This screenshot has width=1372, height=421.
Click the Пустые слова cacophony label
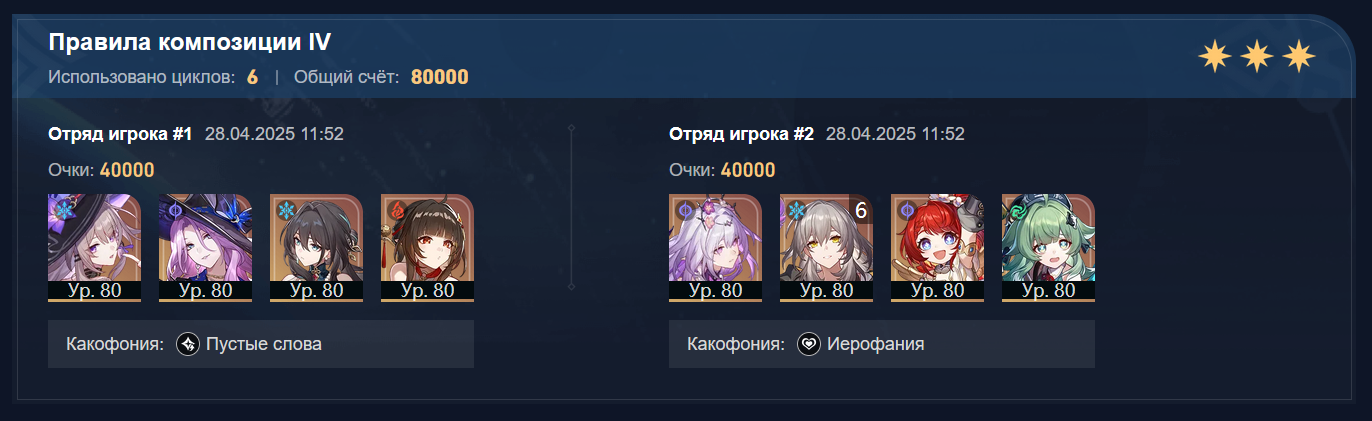264,344
